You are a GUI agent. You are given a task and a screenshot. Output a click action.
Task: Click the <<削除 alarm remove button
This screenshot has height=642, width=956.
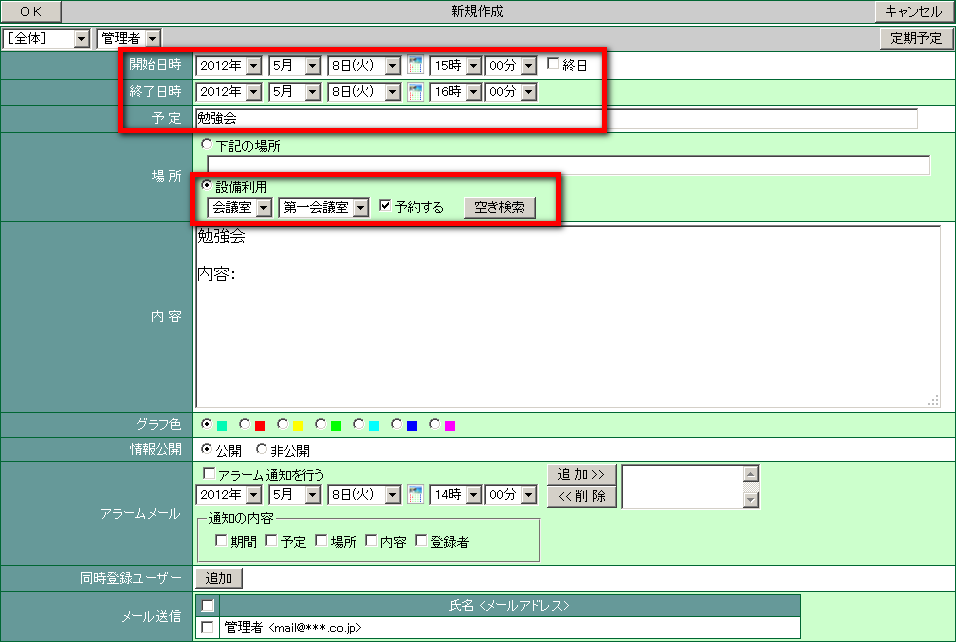581,496
